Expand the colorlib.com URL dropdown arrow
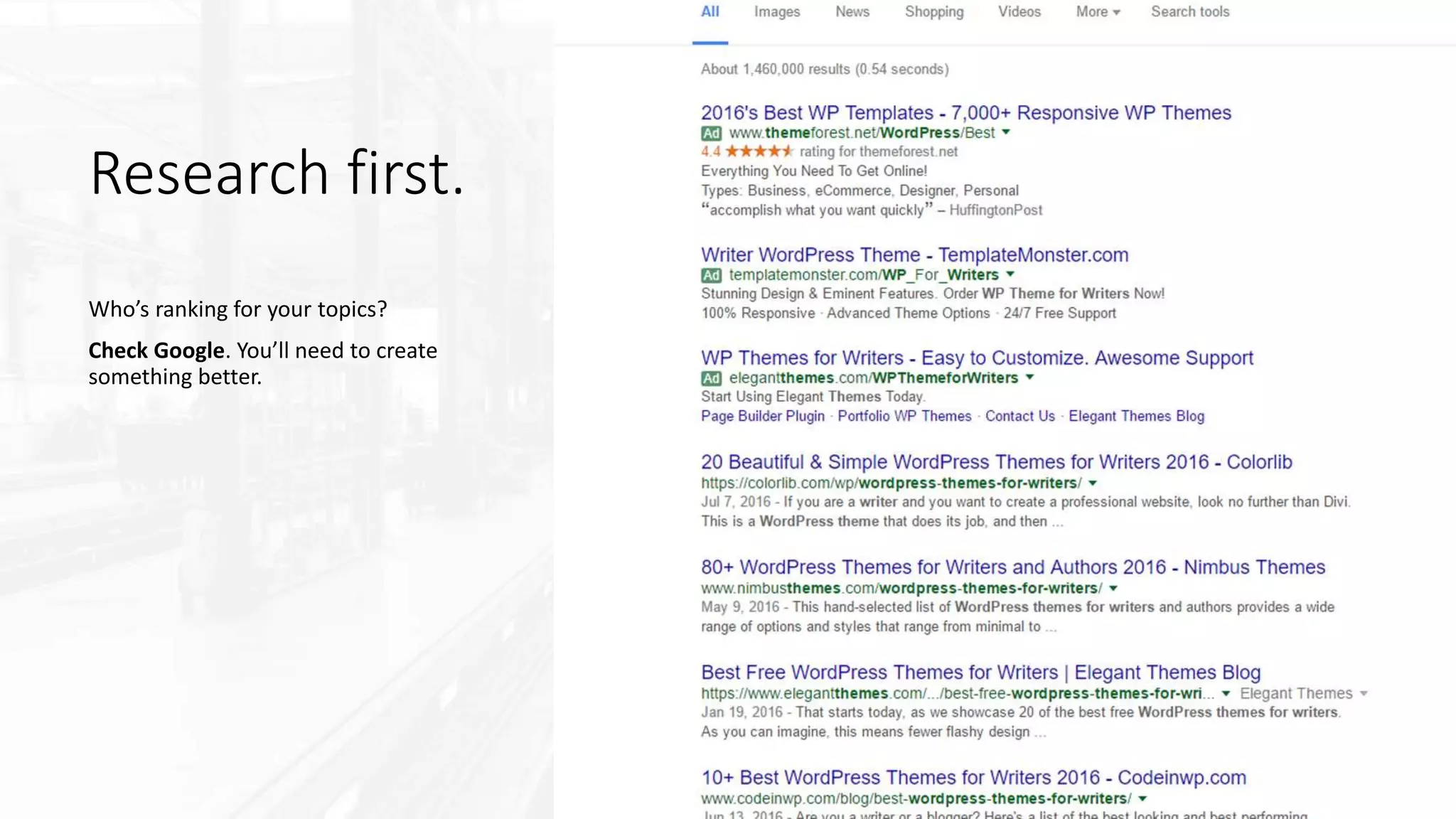 pyautogui.click(x=1093, y=483)
